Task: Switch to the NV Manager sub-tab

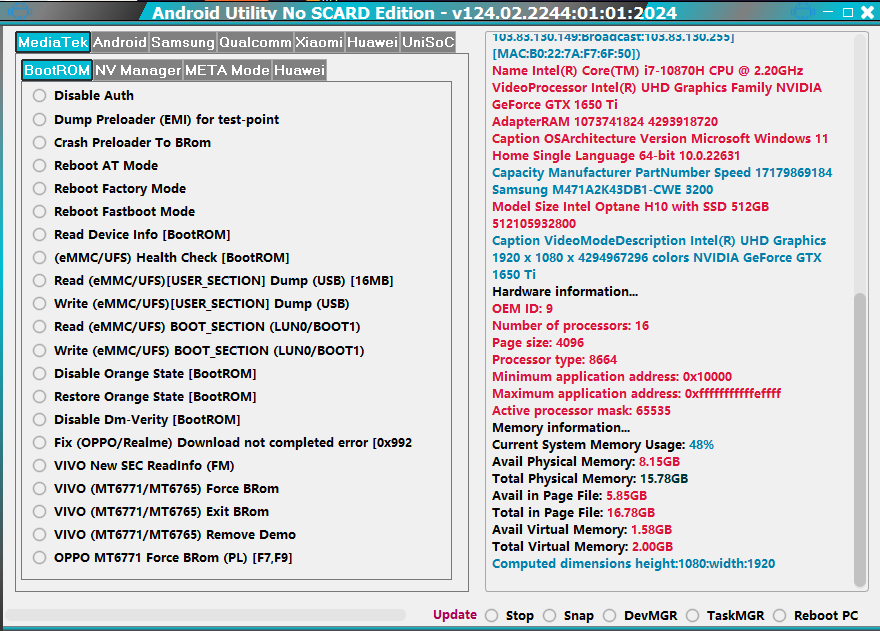Action: click(138, 71)
